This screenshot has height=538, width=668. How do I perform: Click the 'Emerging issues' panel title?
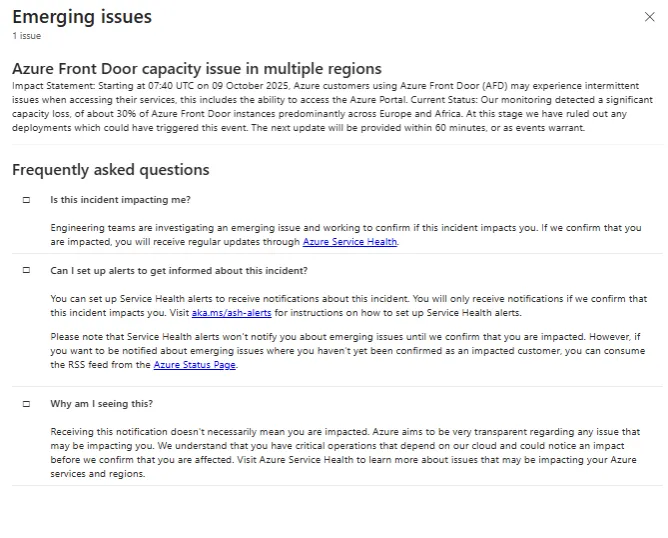tap(82, 17)
